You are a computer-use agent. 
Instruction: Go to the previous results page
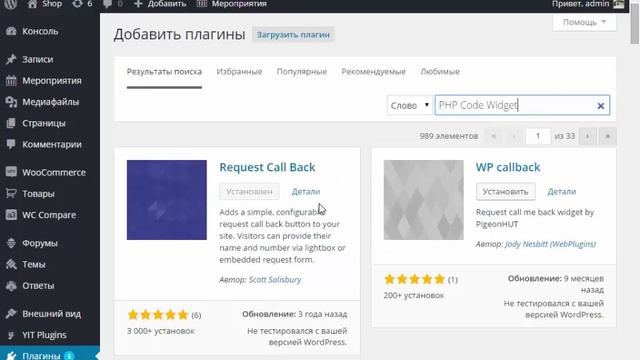(514, 136)
